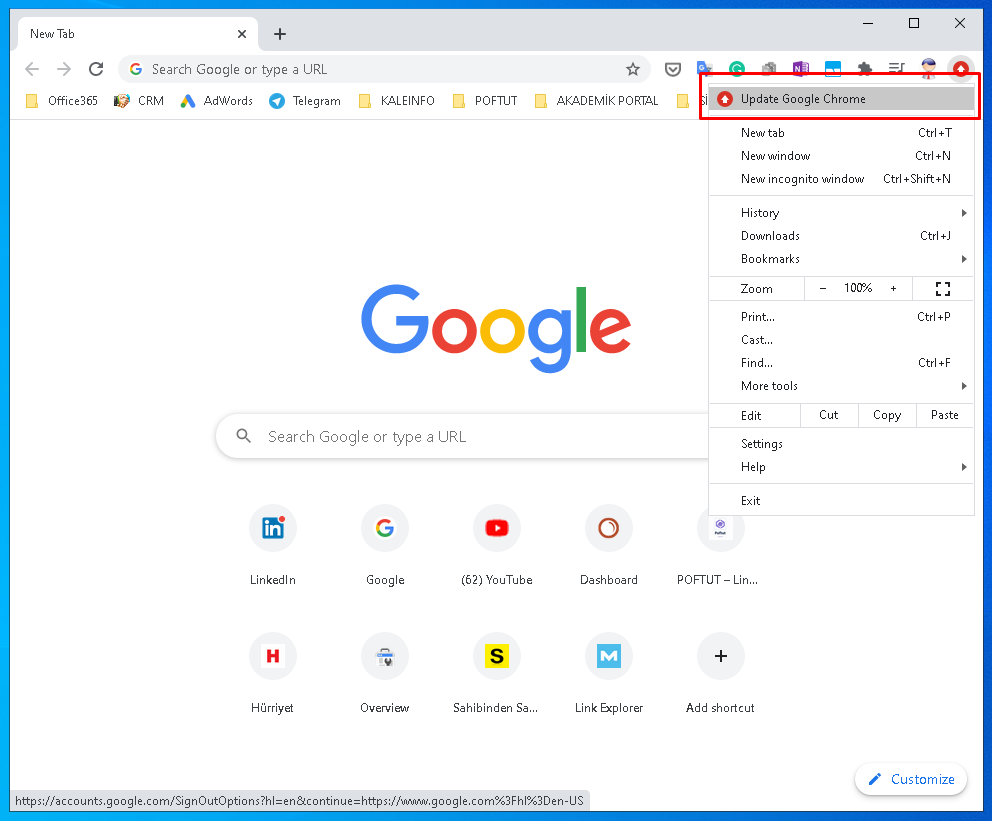
Task: Open the Extensions puzzle-piece menu
Action: coord(864,68)
